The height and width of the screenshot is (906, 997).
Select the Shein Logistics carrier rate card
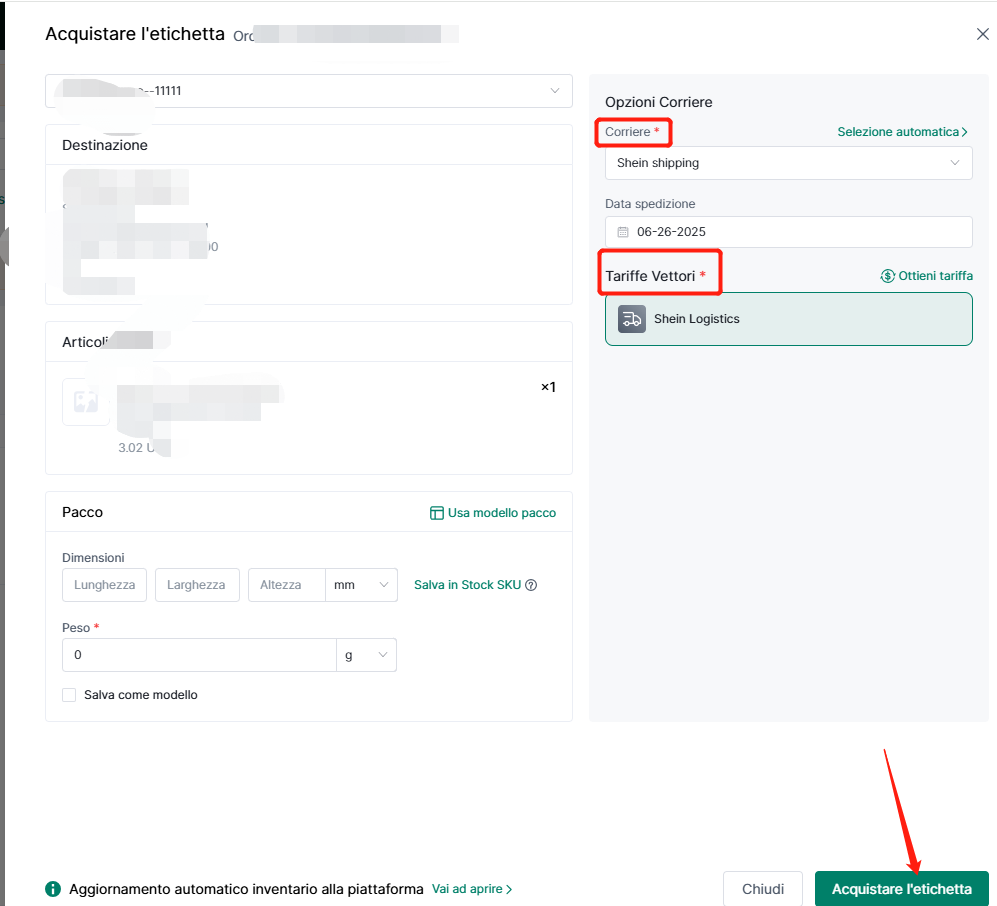[788, 319]
